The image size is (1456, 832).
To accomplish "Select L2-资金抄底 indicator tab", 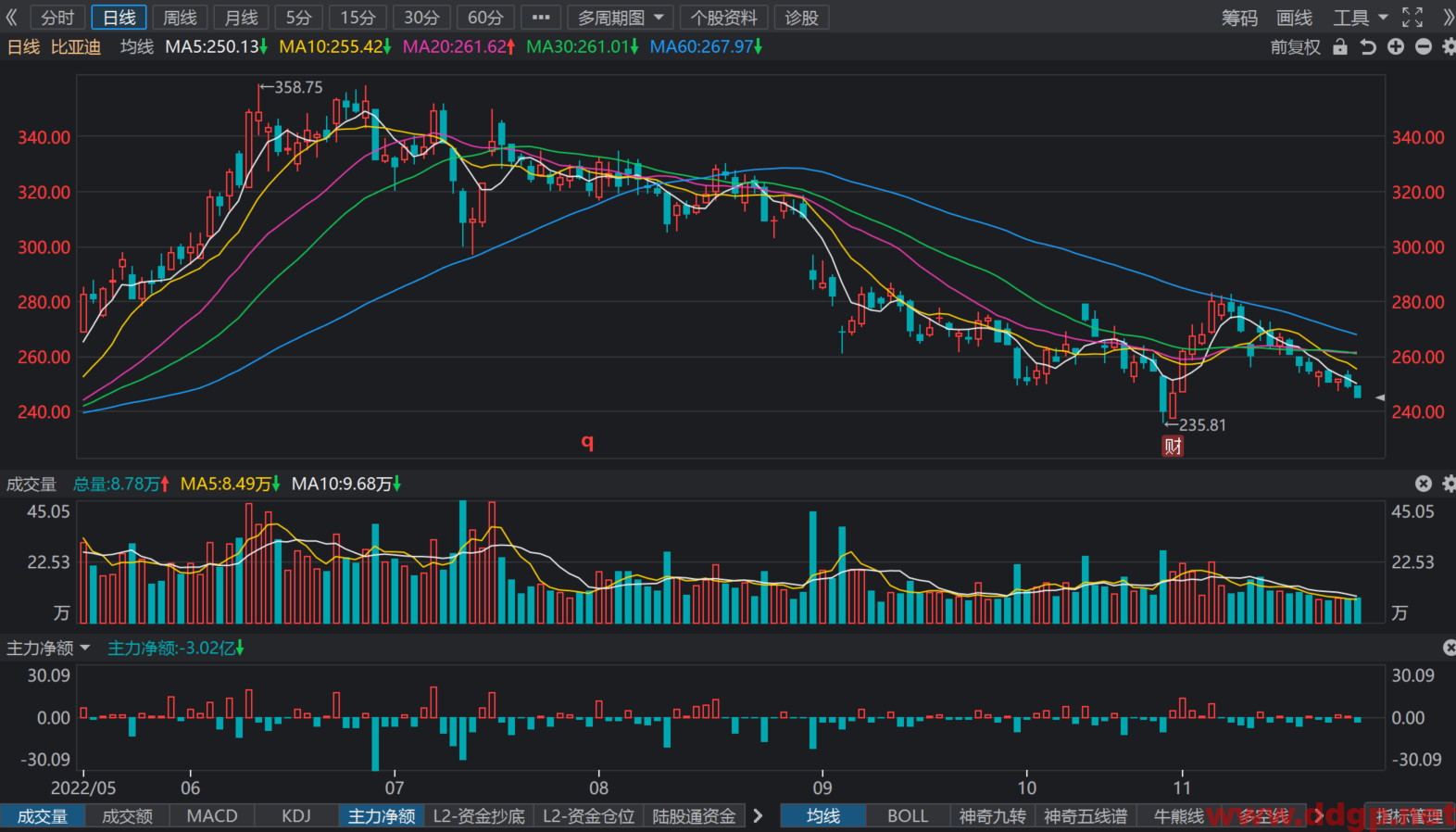I will 479,816.
